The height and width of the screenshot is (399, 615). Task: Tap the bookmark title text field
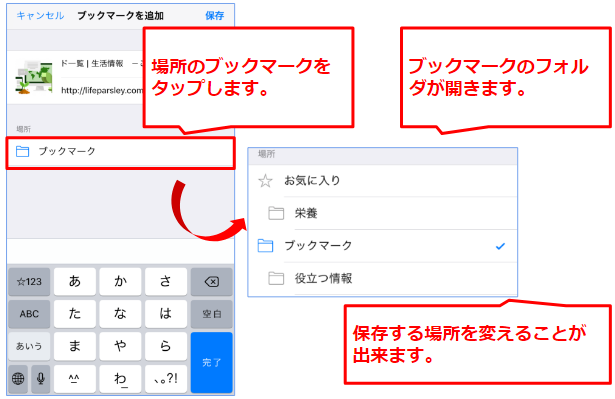pyautogui.click(x=102, y=63)
